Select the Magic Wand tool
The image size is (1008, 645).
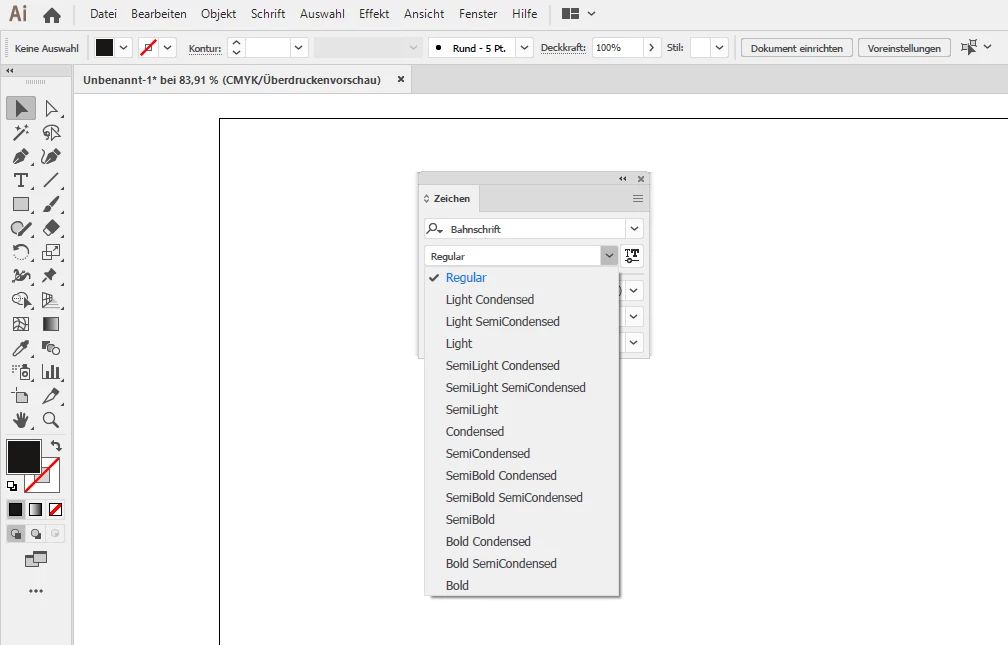(21, 132)
